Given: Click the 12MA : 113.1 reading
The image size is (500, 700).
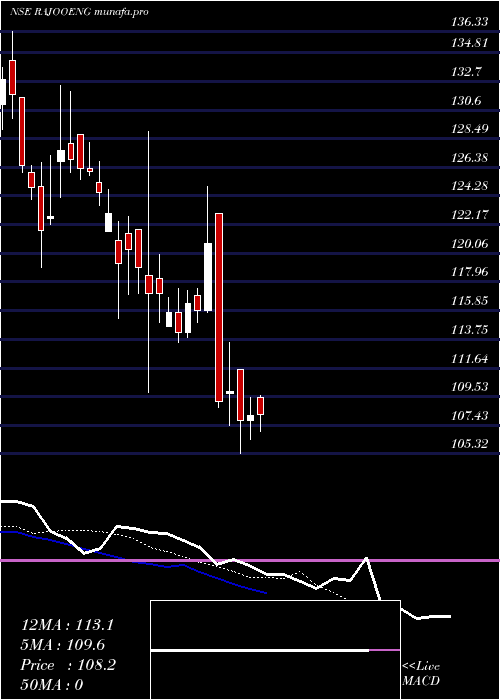Looking at the screenshot, I should [x=67, y=625].
